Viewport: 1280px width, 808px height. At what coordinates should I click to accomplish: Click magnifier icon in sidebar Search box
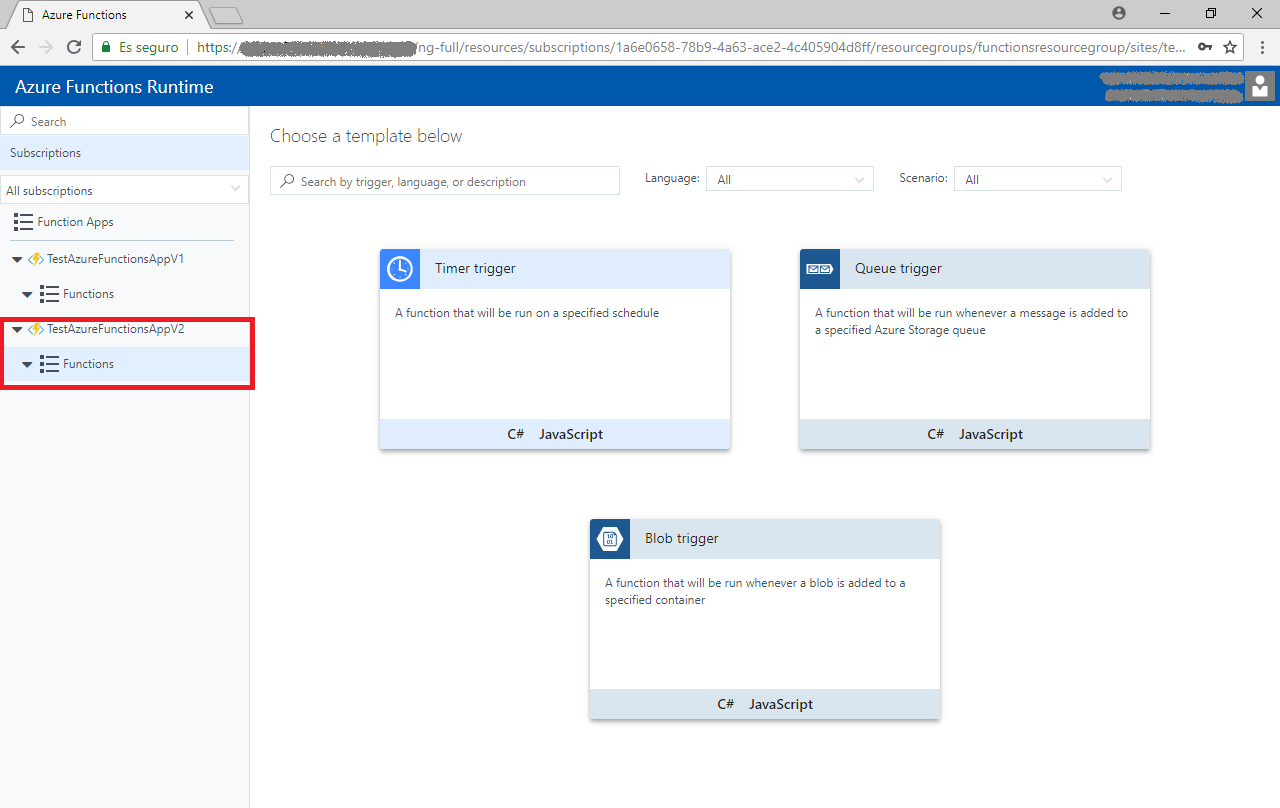pos(17,121)
